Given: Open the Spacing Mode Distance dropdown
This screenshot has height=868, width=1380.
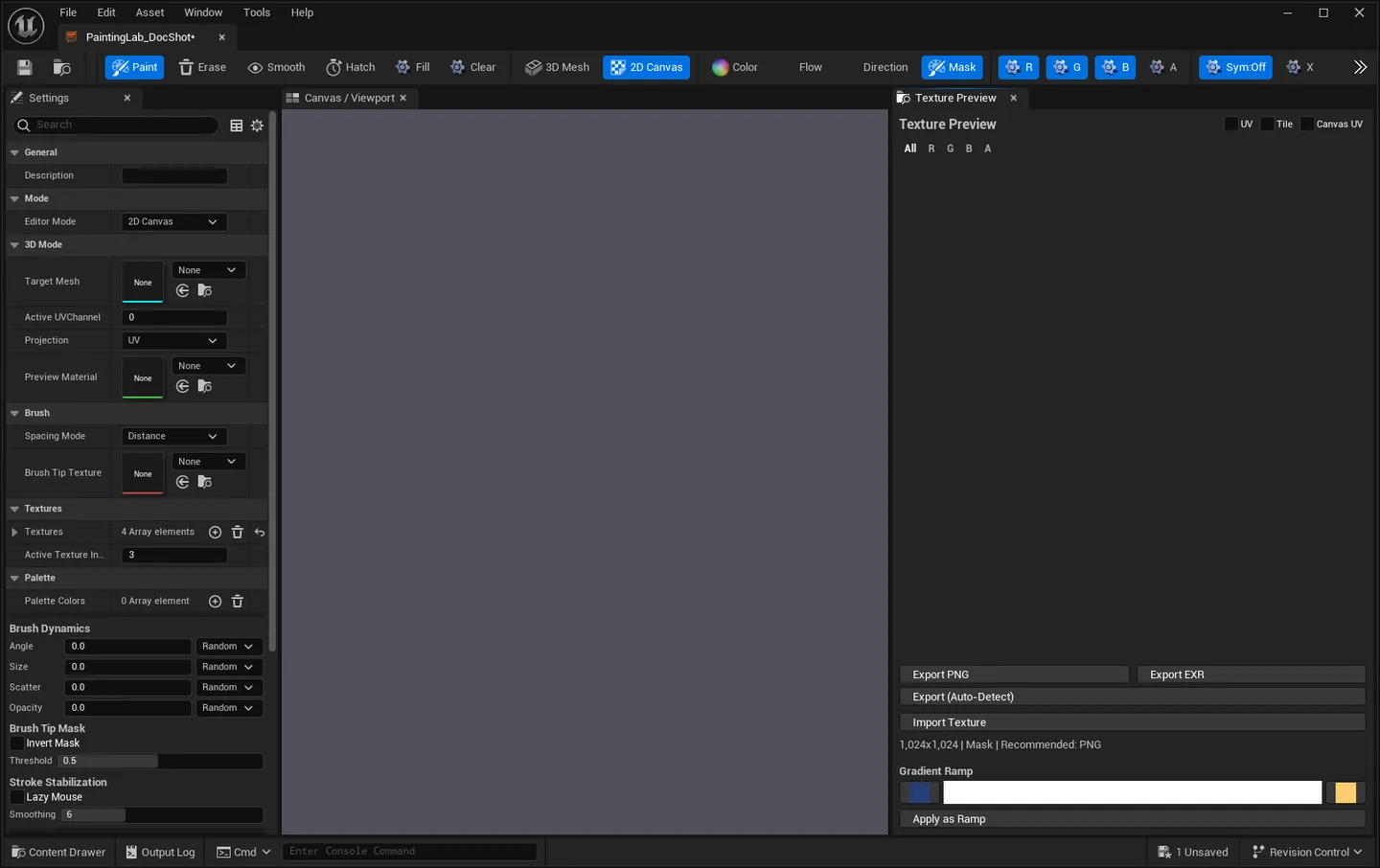Looking at the screenshot, I should tap(173, 436).
